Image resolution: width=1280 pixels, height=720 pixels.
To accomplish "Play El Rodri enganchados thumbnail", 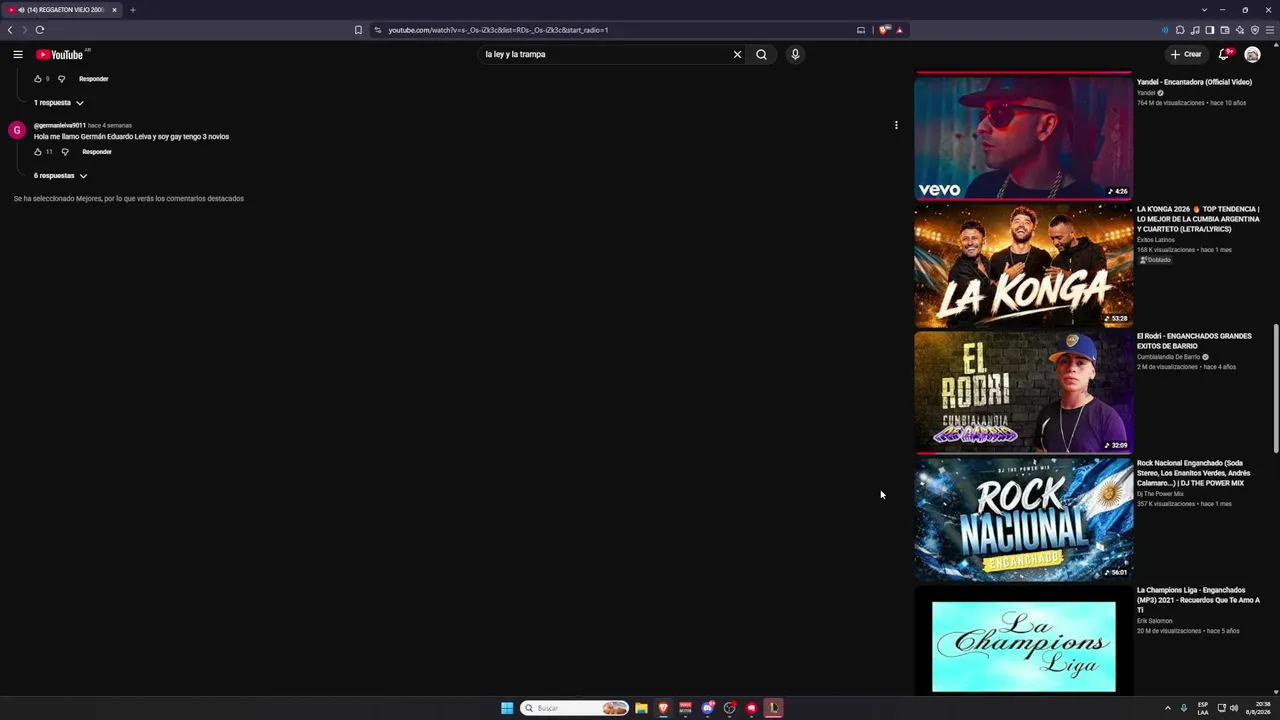I will pyautogui.click(x=1023, y=392).
